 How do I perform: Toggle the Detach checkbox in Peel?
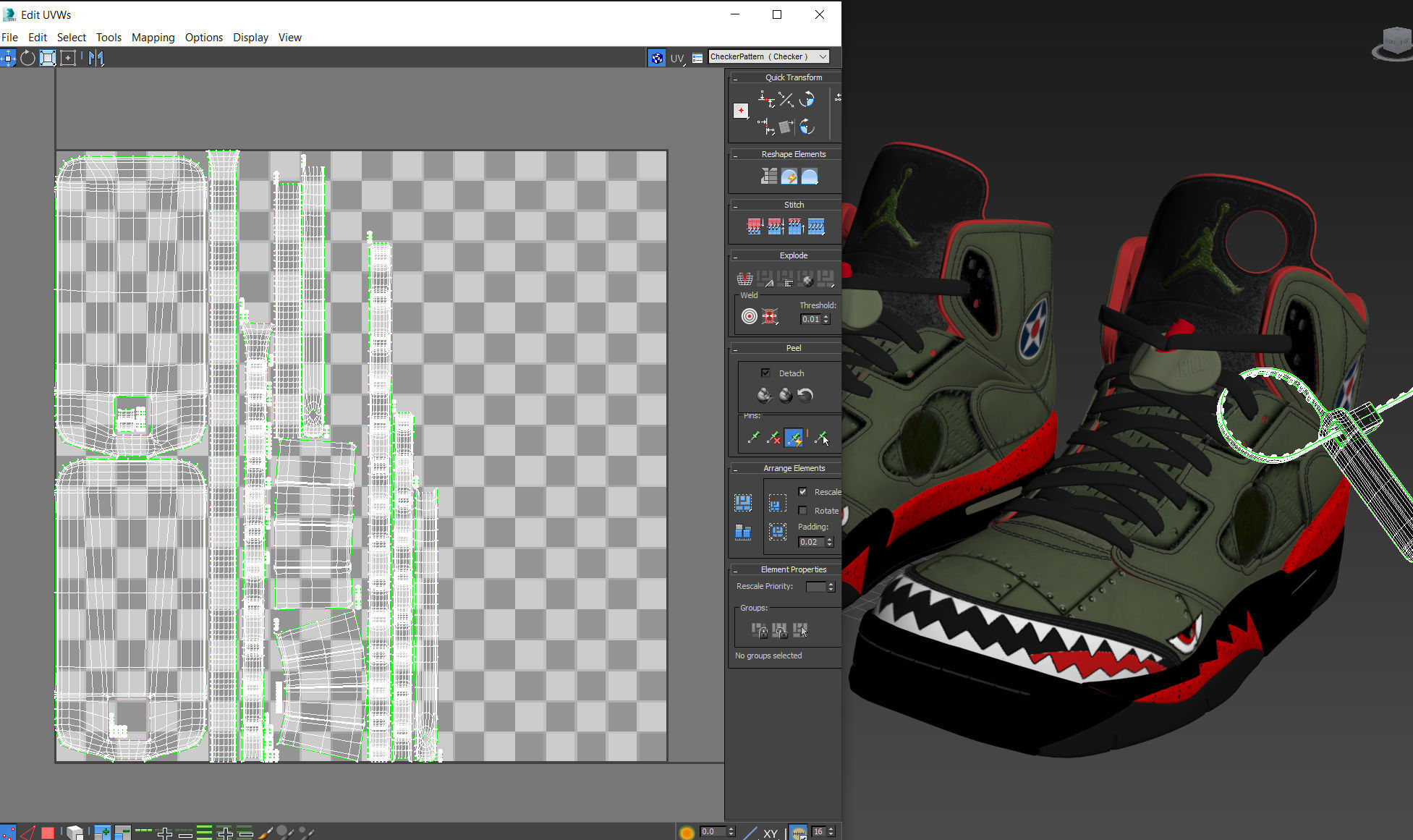pos(765,373)
